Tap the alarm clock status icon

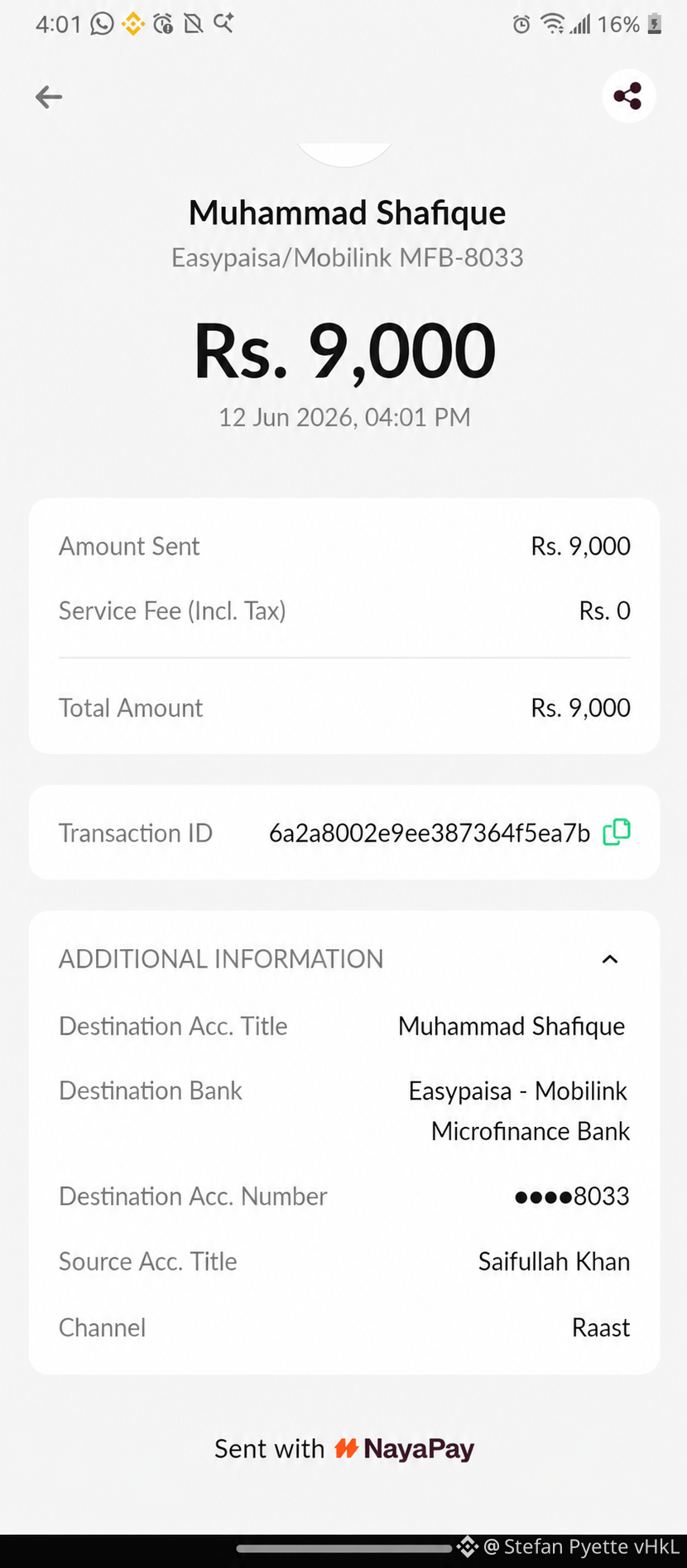(x=521, y=24)
